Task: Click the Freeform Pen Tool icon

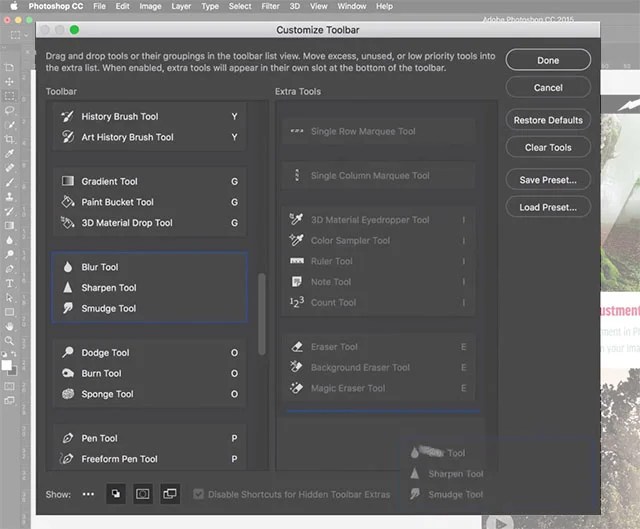Action: (x=67, y=459)
